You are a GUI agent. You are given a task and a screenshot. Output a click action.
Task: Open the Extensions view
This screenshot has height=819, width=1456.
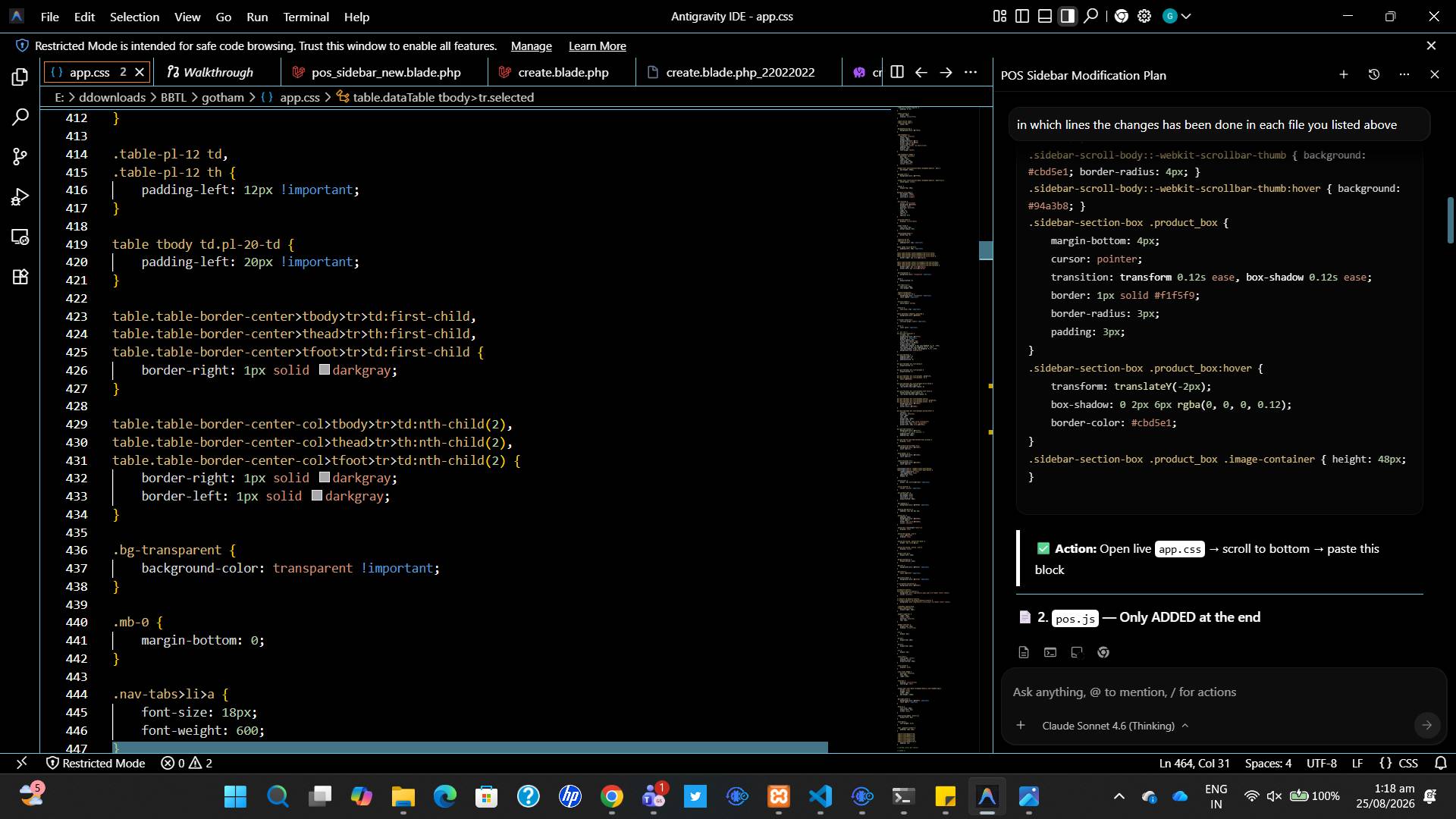[x=20, y=277]
